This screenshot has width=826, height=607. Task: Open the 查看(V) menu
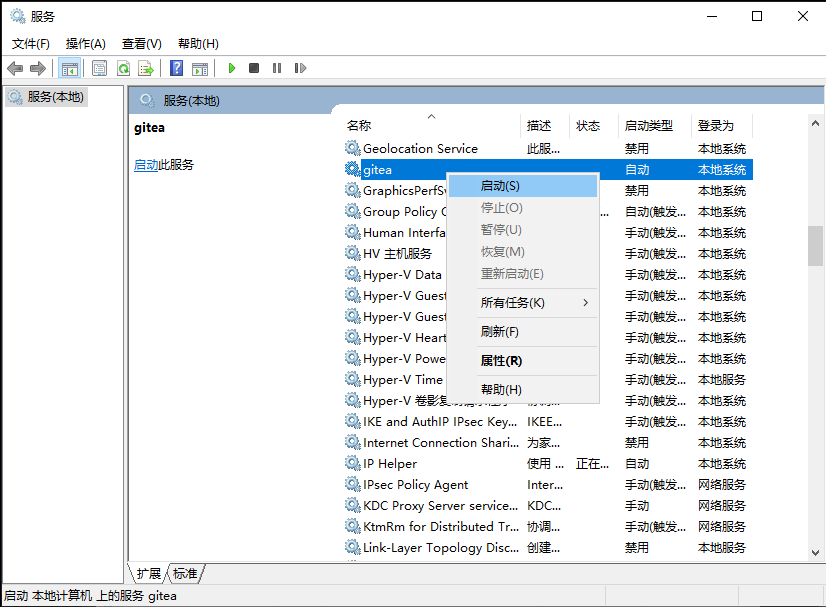tap(142, 44)
